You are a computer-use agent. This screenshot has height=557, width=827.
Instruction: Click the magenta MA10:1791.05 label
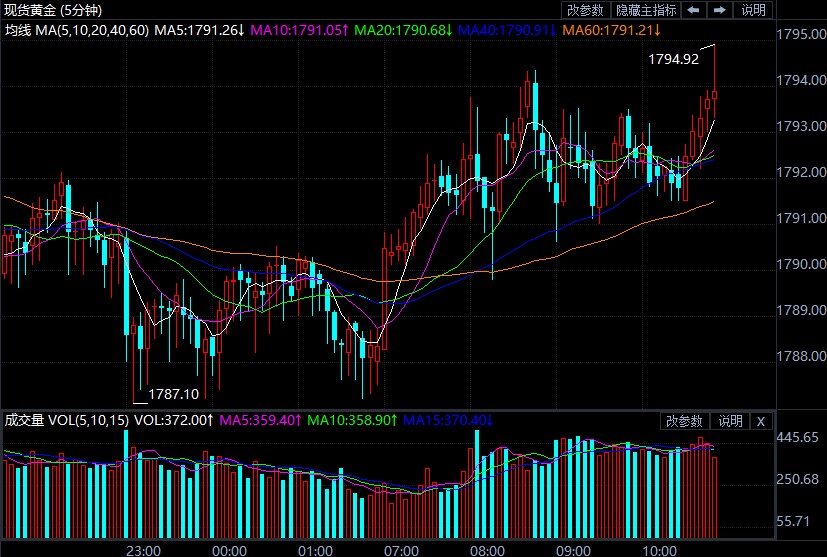click(299, 31)
